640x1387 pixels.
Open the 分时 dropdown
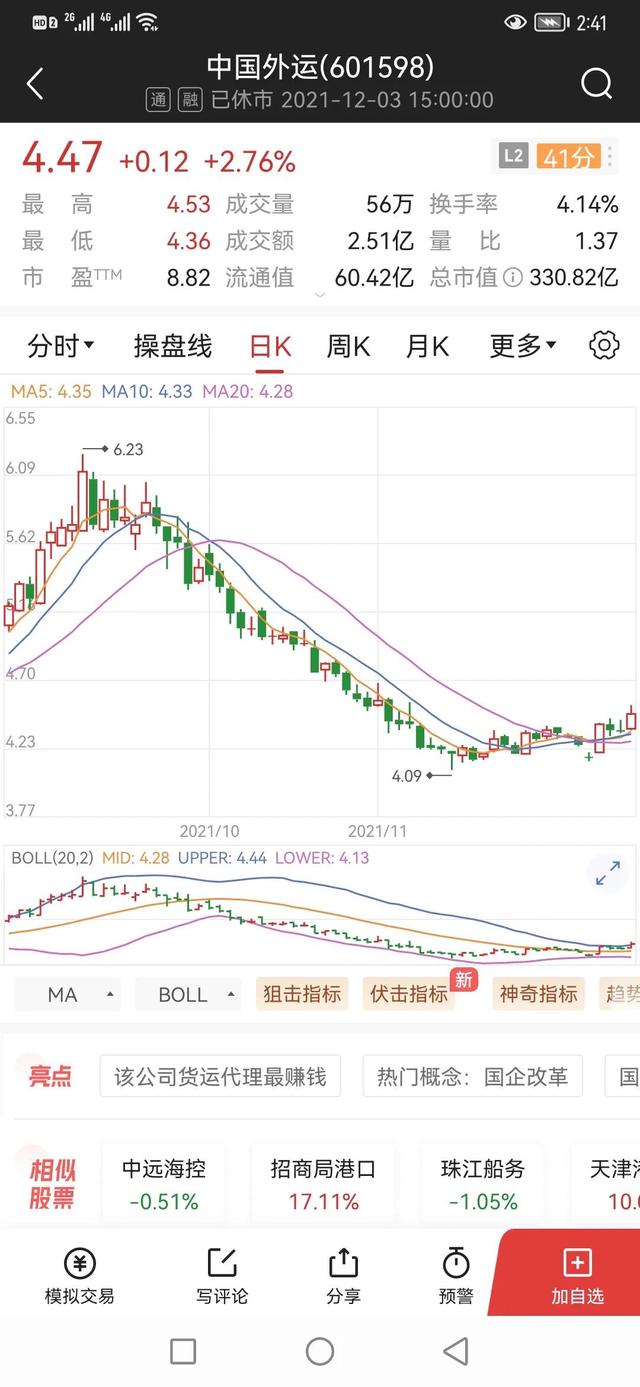pos(61,346)
